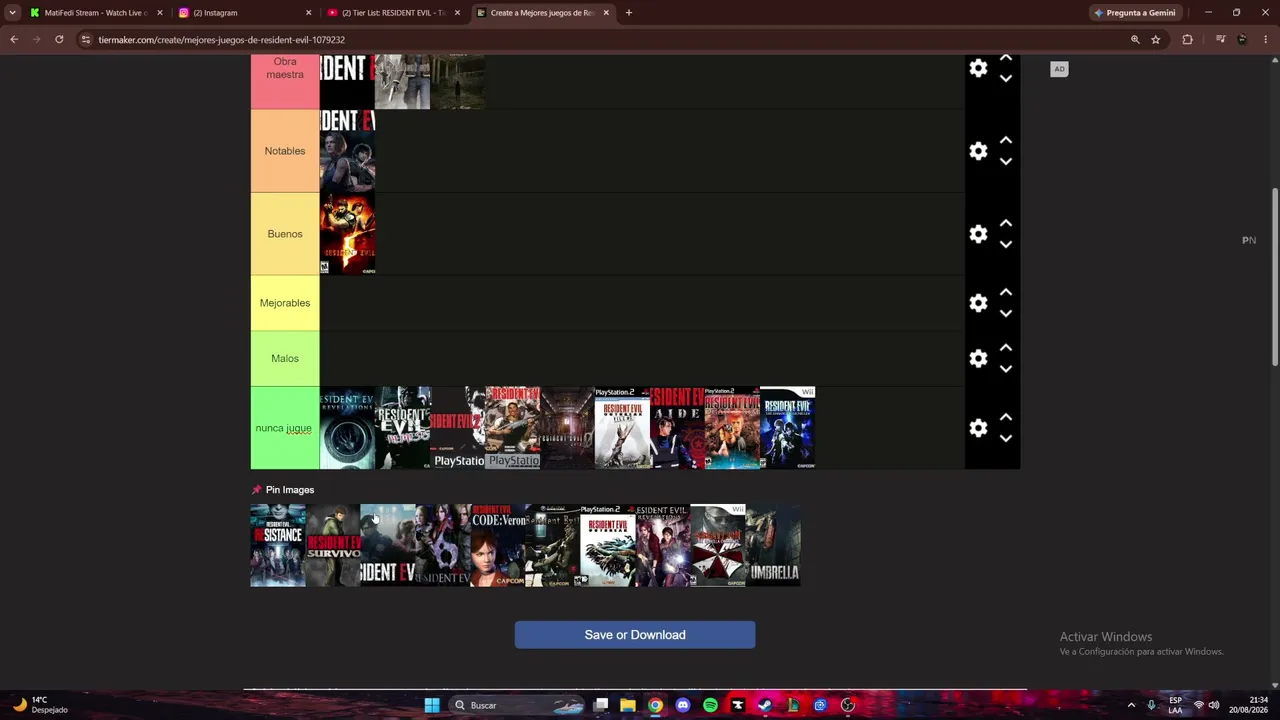
Task: Switch to the MatiFedi Stream tab
Action: [x=95, y=13]
